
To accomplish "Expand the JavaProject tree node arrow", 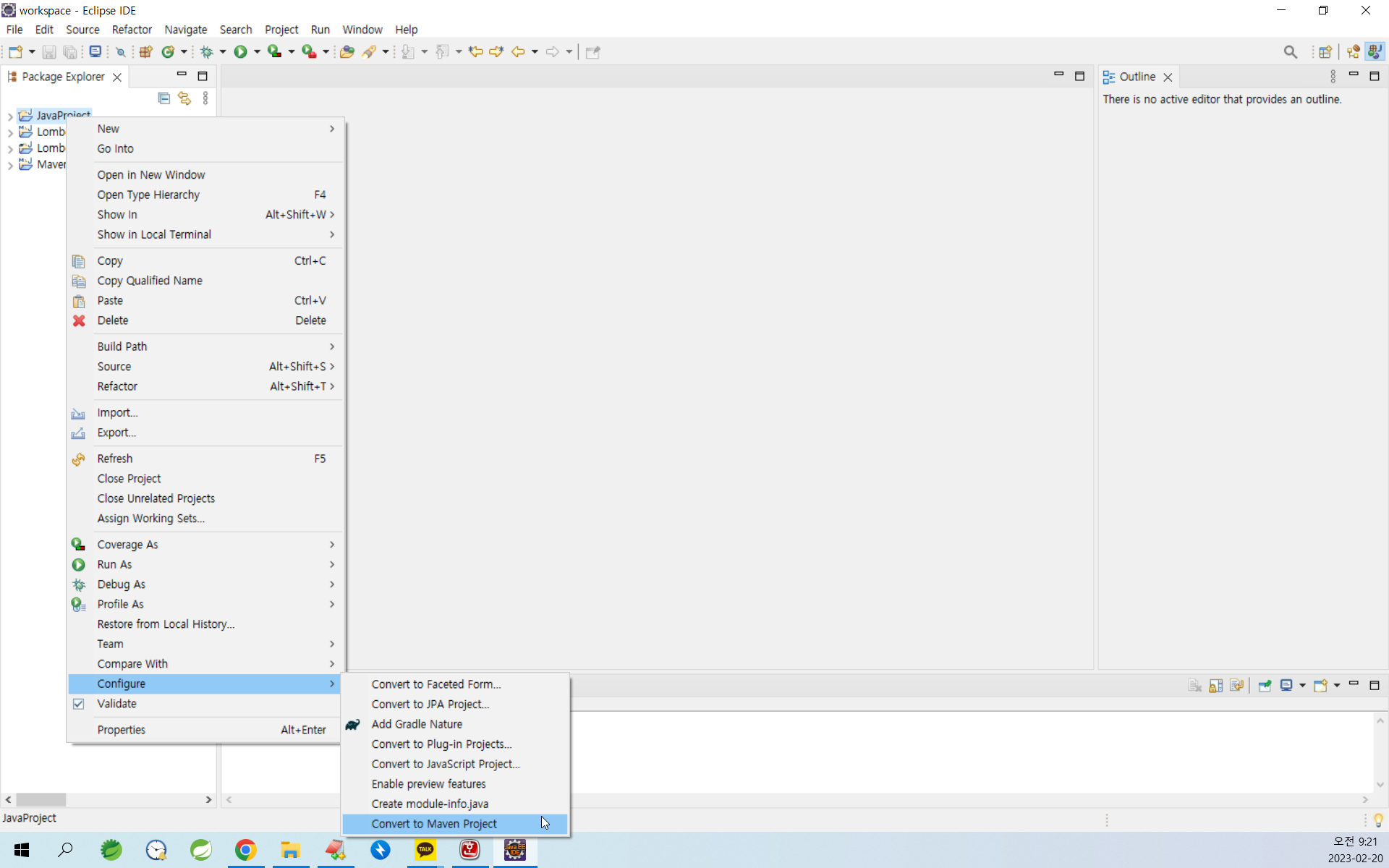I will pyautogui.click(x=10, y=116).
